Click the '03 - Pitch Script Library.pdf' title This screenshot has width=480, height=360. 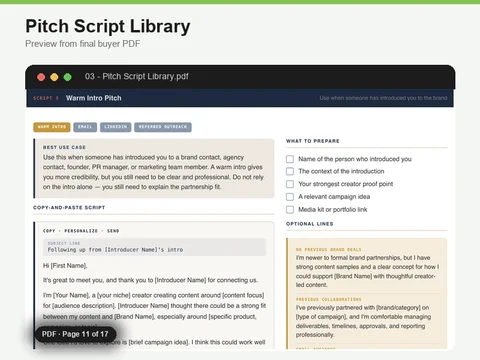click(x=137, y=77)
